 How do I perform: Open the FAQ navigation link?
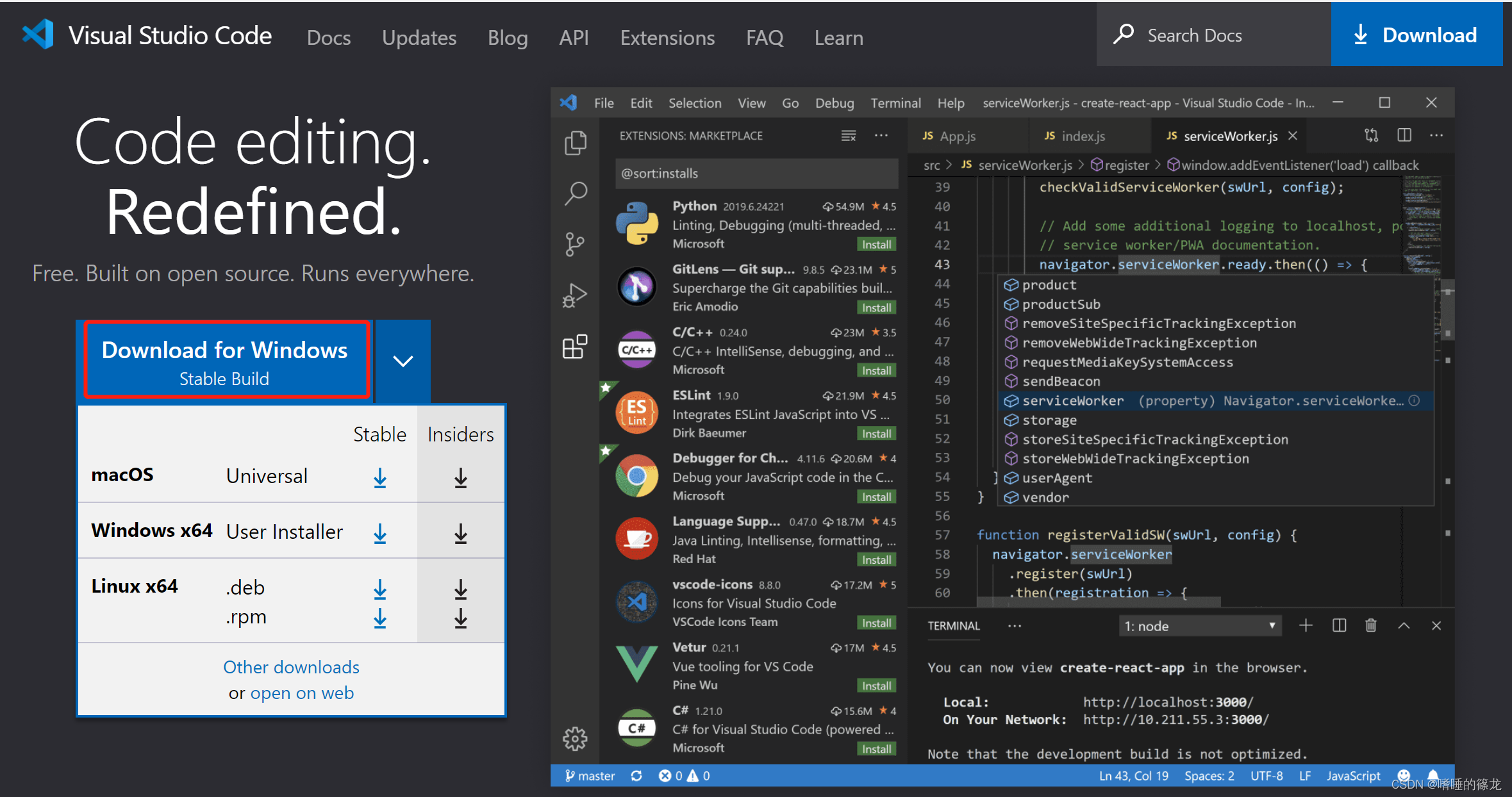coord(765,38)
